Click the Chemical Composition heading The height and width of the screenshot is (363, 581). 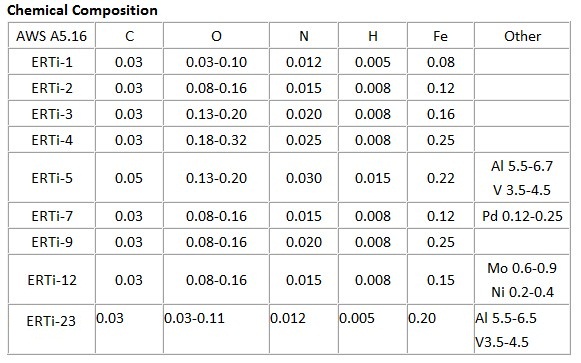[x=82, y=10]
